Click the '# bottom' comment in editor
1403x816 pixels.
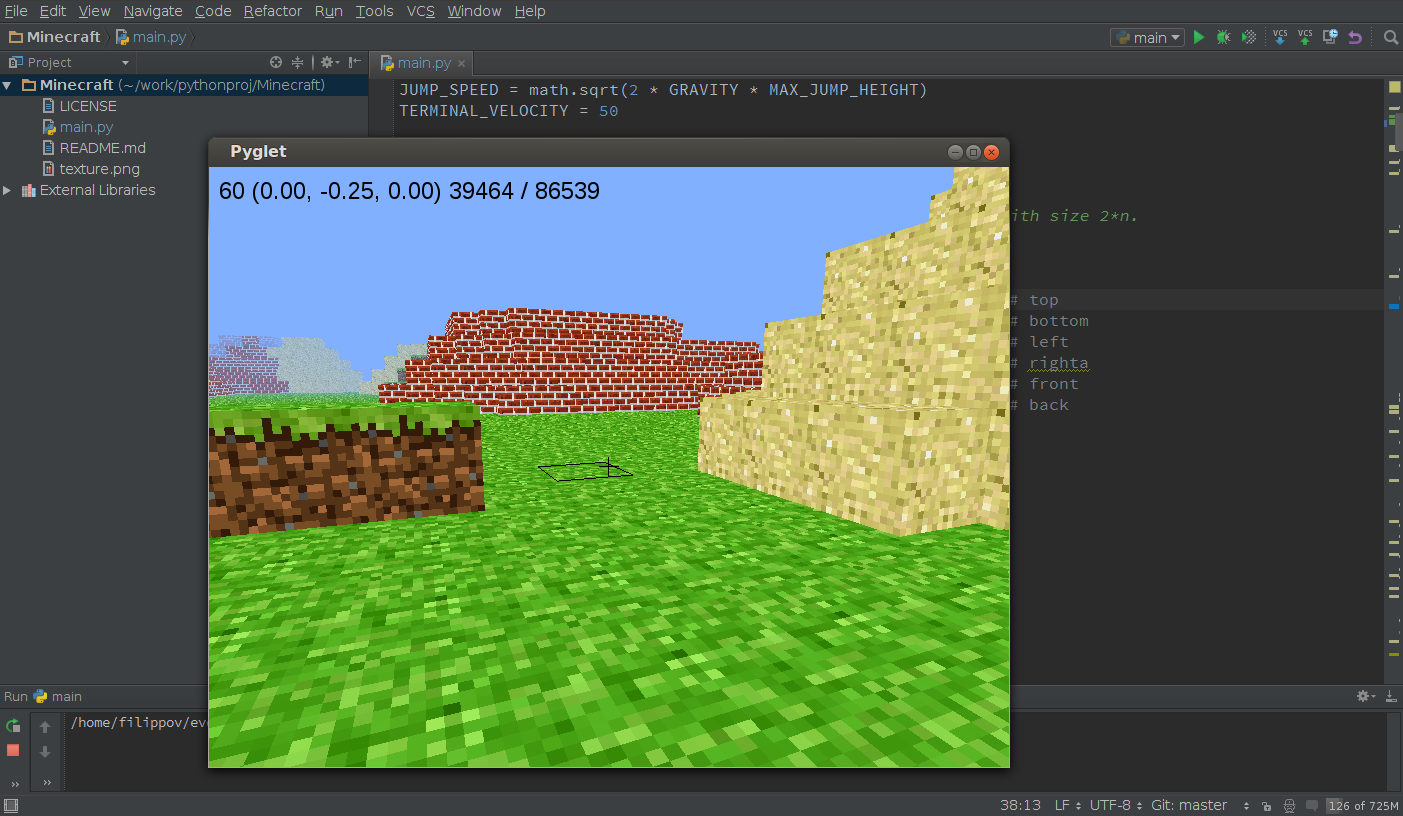[1049, 321]
